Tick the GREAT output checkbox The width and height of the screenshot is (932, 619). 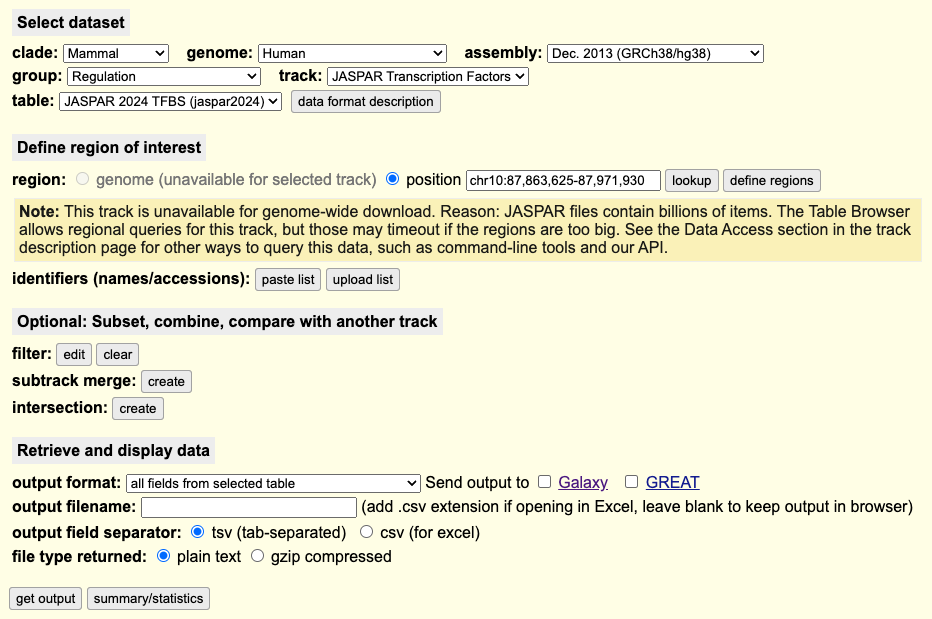click(632, 482)
